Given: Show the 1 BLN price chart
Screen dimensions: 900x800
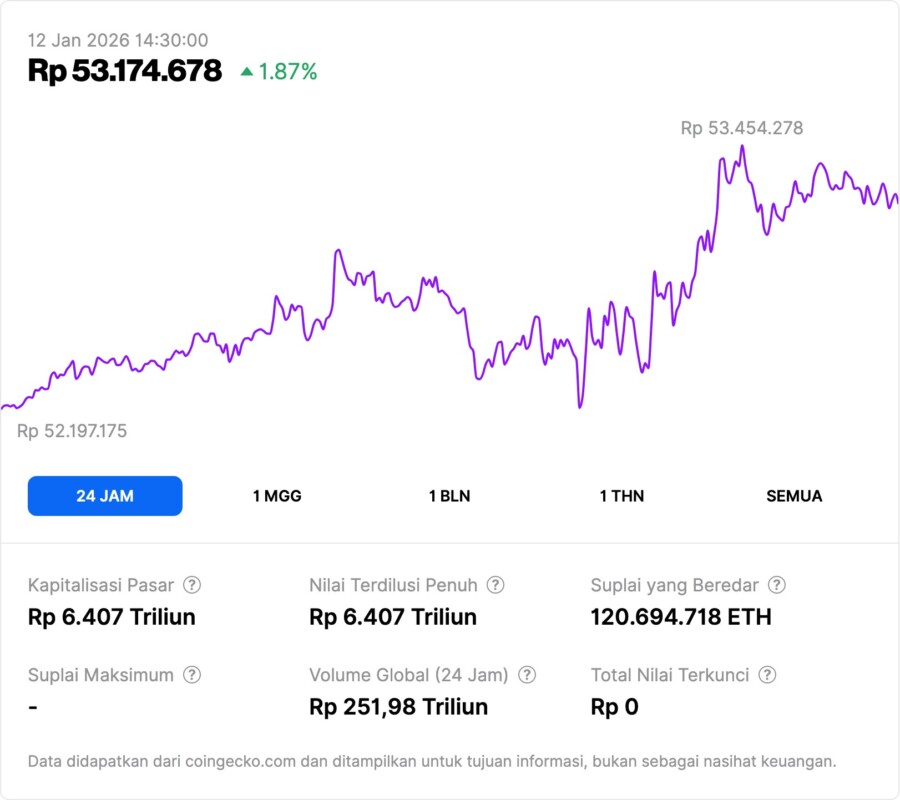Looking at the screenshot, I should [449, 496].
